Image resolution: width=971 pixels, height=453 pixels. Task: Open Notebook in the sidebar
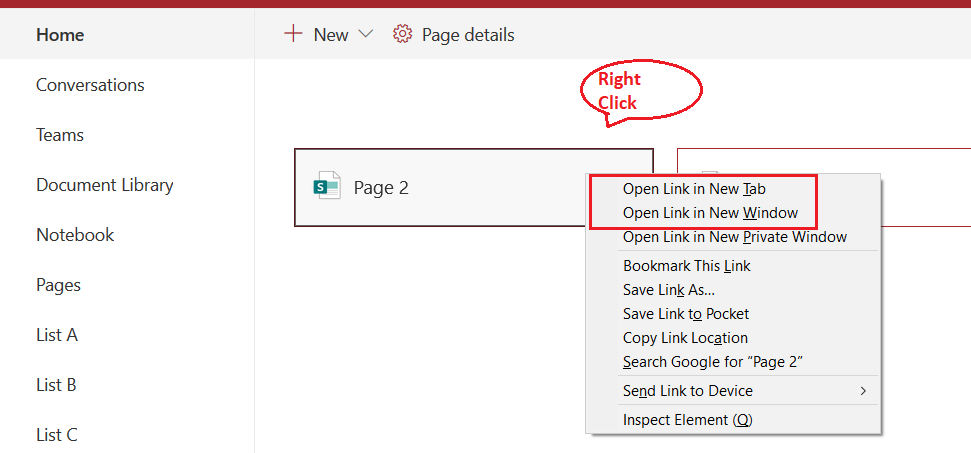[75, 235]
